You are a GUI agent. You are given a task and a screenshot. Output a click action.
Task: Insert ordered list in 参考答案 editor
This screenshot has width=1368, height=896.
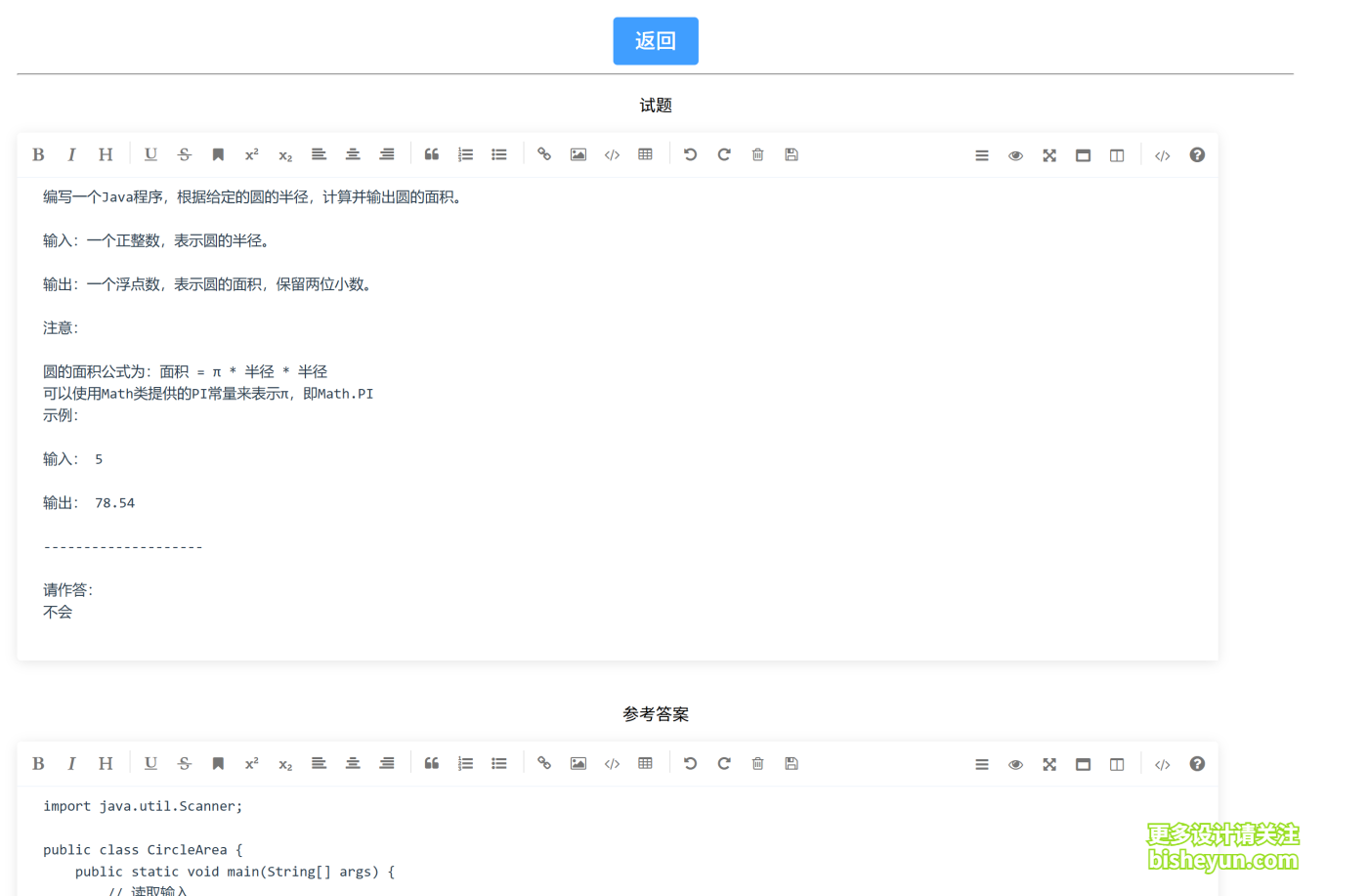click(465, 763)
